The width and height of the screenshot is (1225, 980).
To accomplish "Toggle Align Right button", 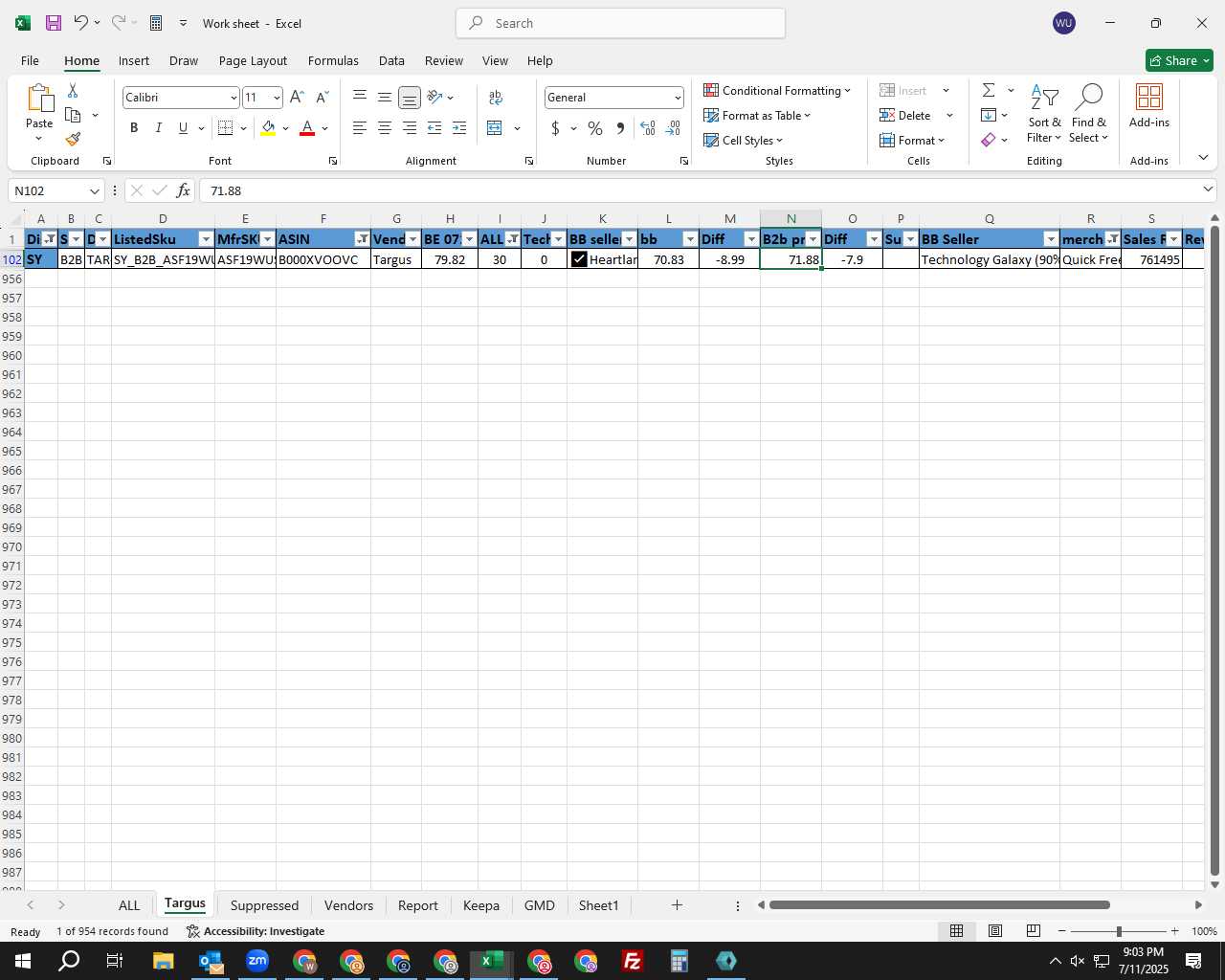I will click(410, 127).
